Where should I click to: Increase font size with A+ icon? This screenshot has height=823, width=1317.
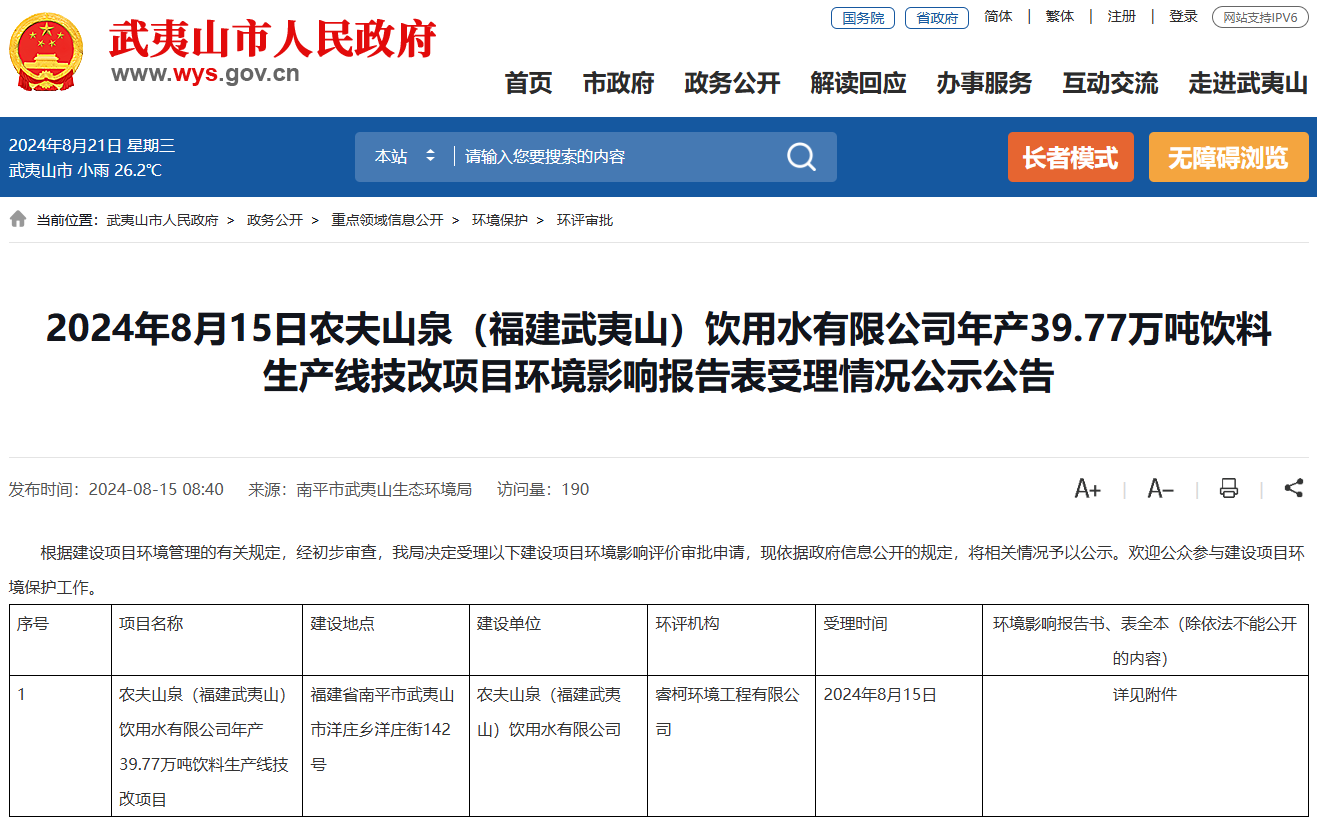coord(1087,489)
